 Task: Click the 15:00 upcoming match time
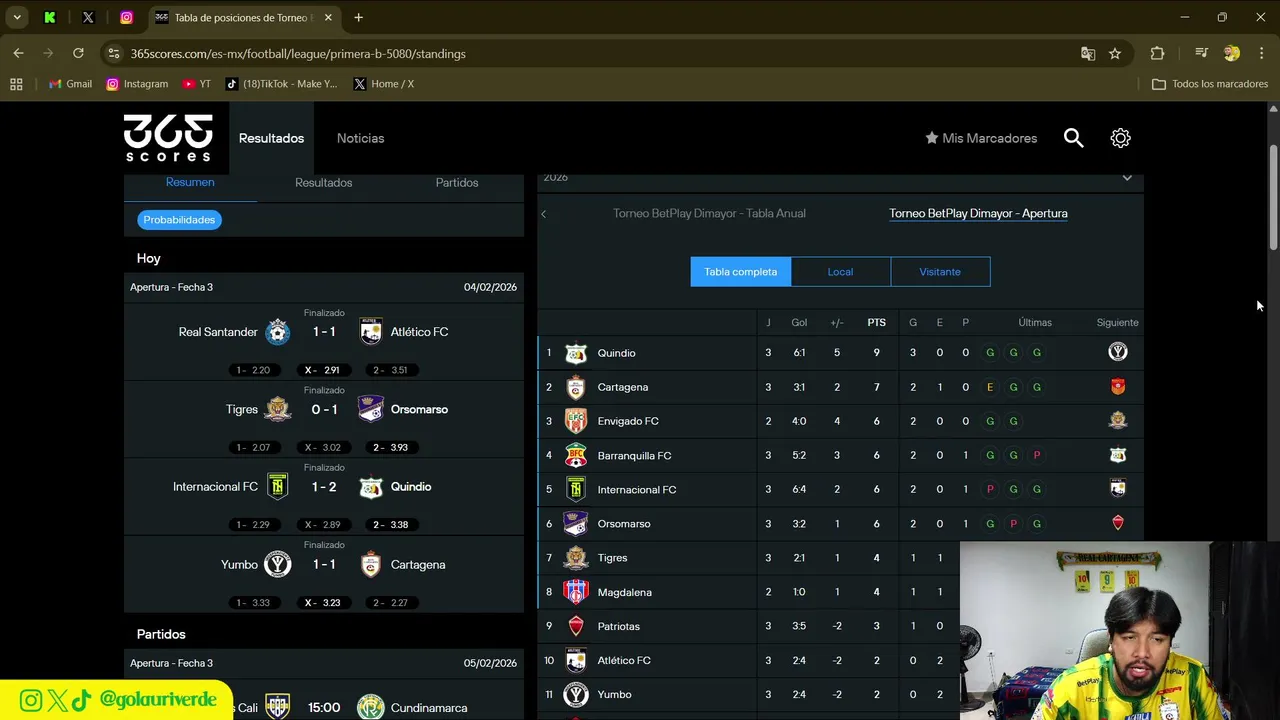click(324, 707)
